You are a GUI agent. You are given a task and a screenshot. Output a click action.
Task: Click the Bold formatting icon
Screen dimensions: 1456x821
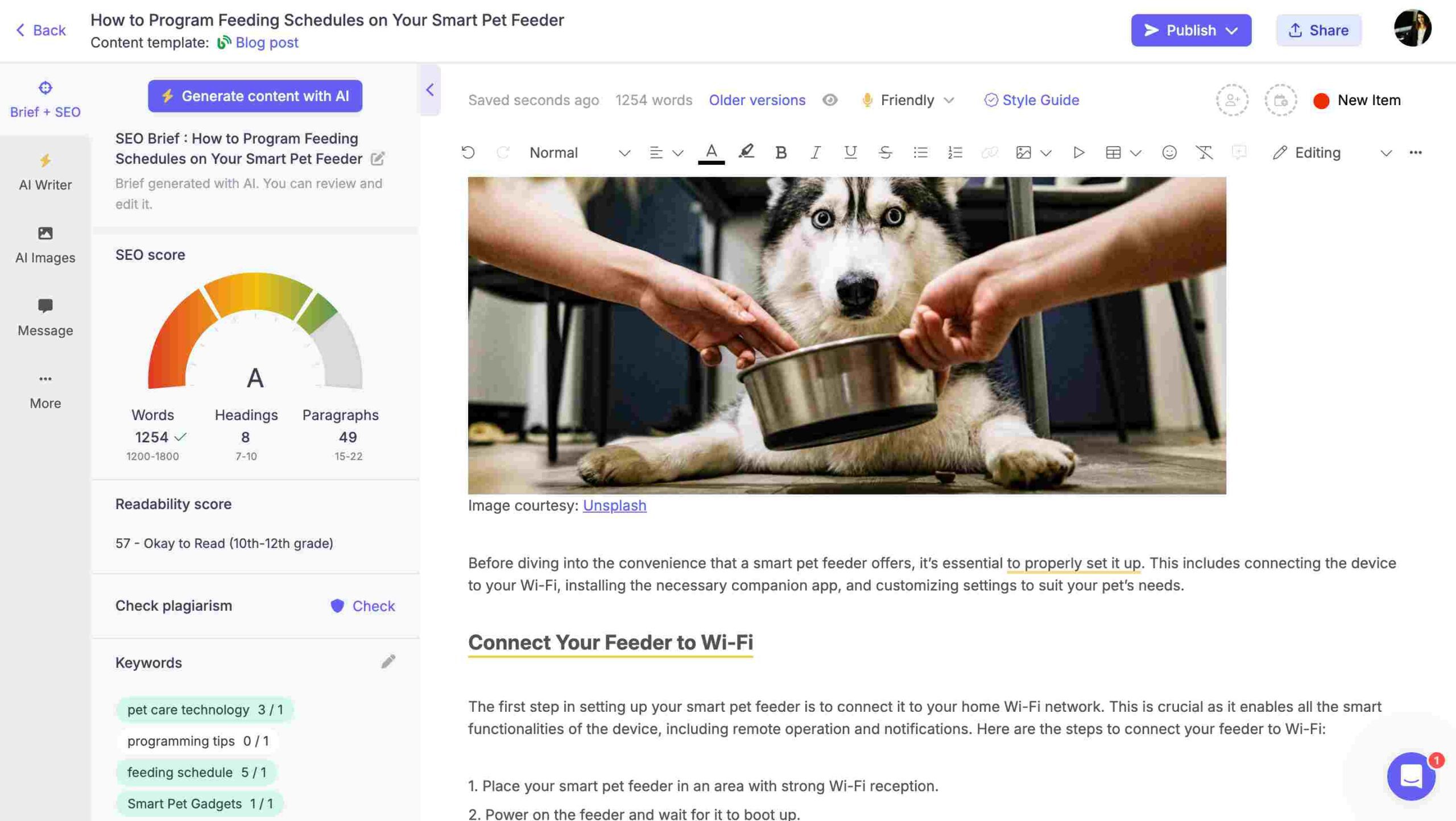pos(780,153)
